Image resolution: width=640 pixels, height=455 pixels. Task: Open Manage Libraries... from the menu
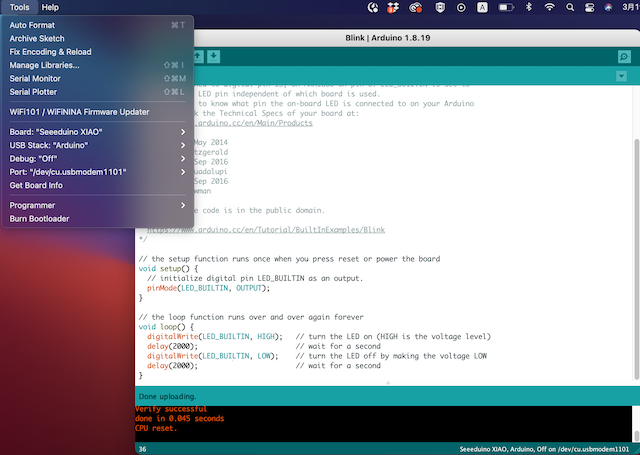click(x=98, y=65)
